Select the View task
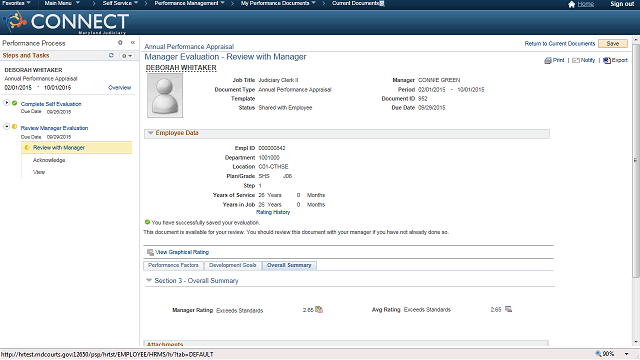This screenshot has width=640, height=360. (x=39, y=172)
